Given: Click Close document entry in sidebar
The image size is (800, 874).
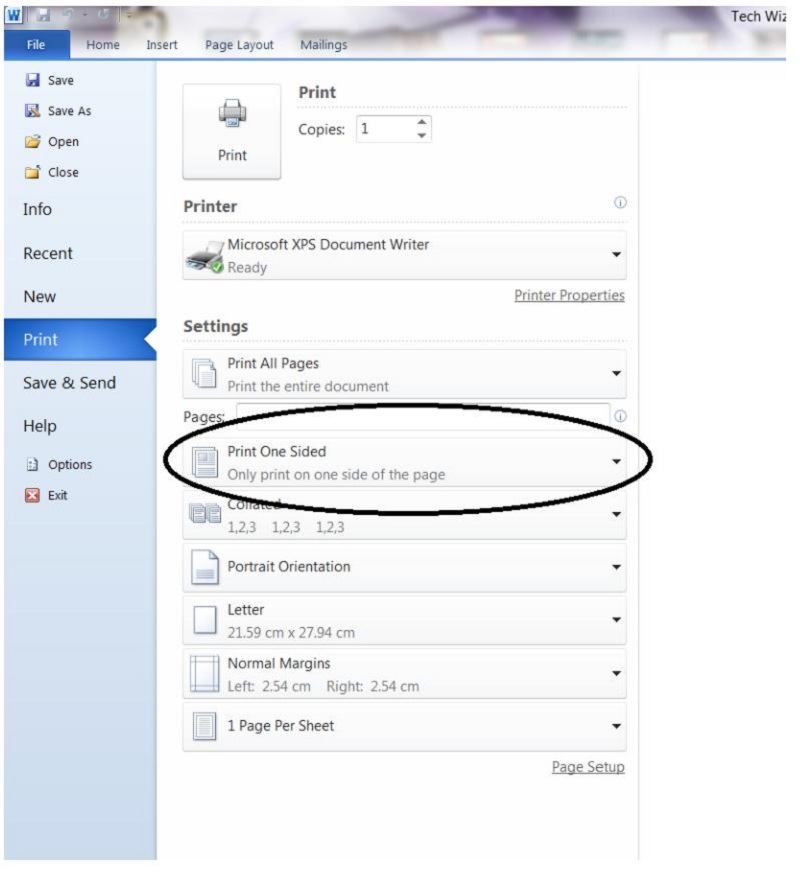Looking at the screenshot, I should pos(52,172).
